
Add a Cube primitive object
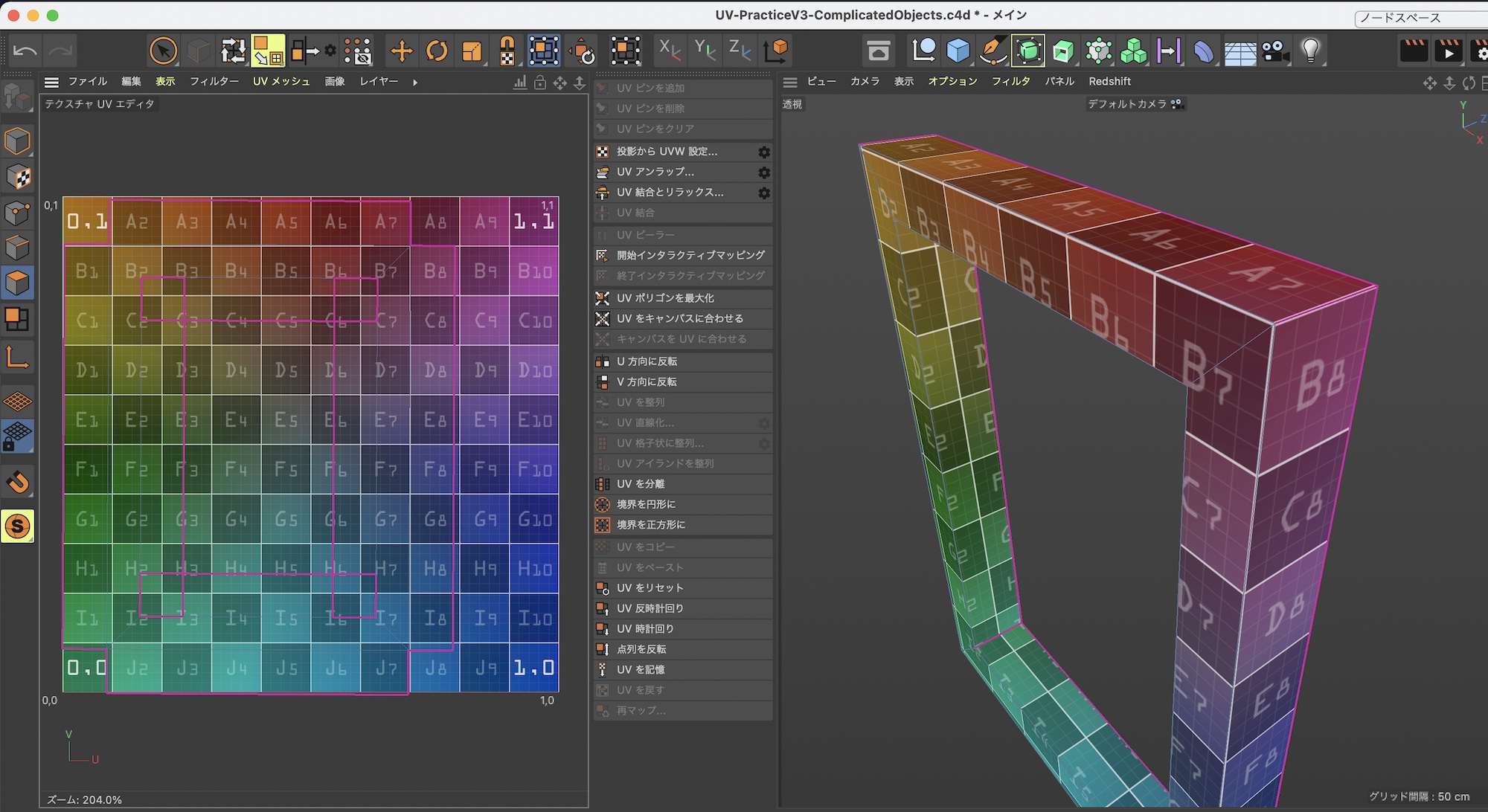(958, 51)
